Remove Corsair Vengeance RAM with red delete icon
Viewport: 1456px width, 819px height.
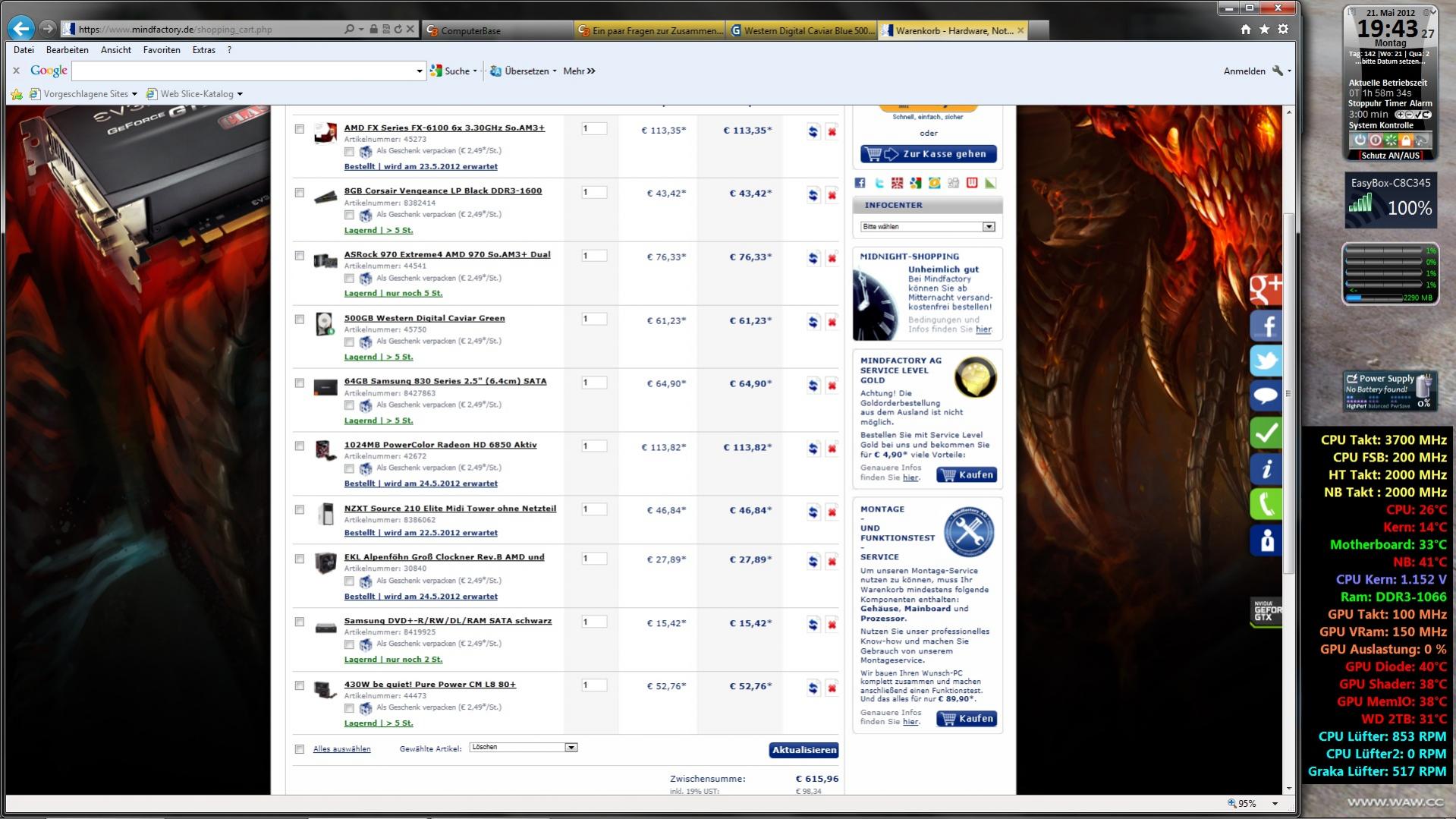[832, 195]
